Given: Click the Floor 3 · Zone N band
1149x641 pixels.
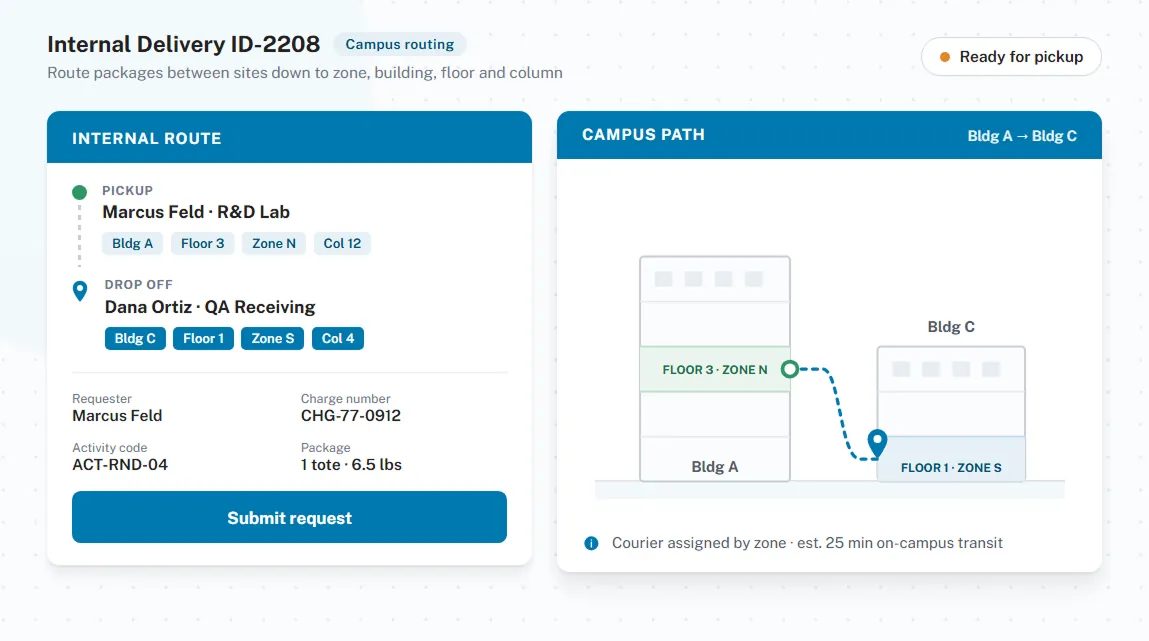Looking at the screenshot, I should [x=715, y=369].
